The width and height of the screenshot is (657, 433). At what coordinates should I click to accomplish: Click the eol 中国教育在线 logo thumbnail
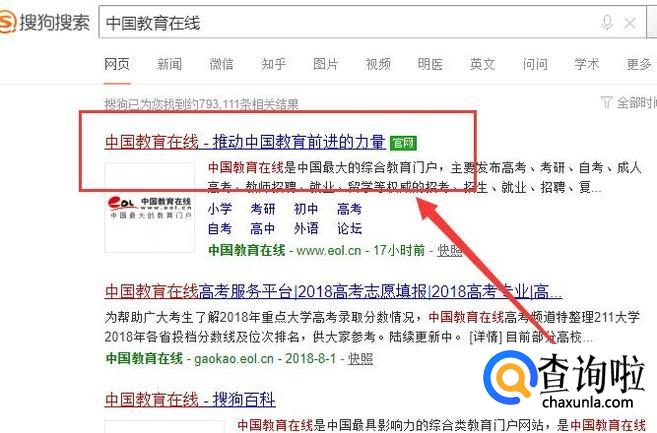tap(150, 207)
